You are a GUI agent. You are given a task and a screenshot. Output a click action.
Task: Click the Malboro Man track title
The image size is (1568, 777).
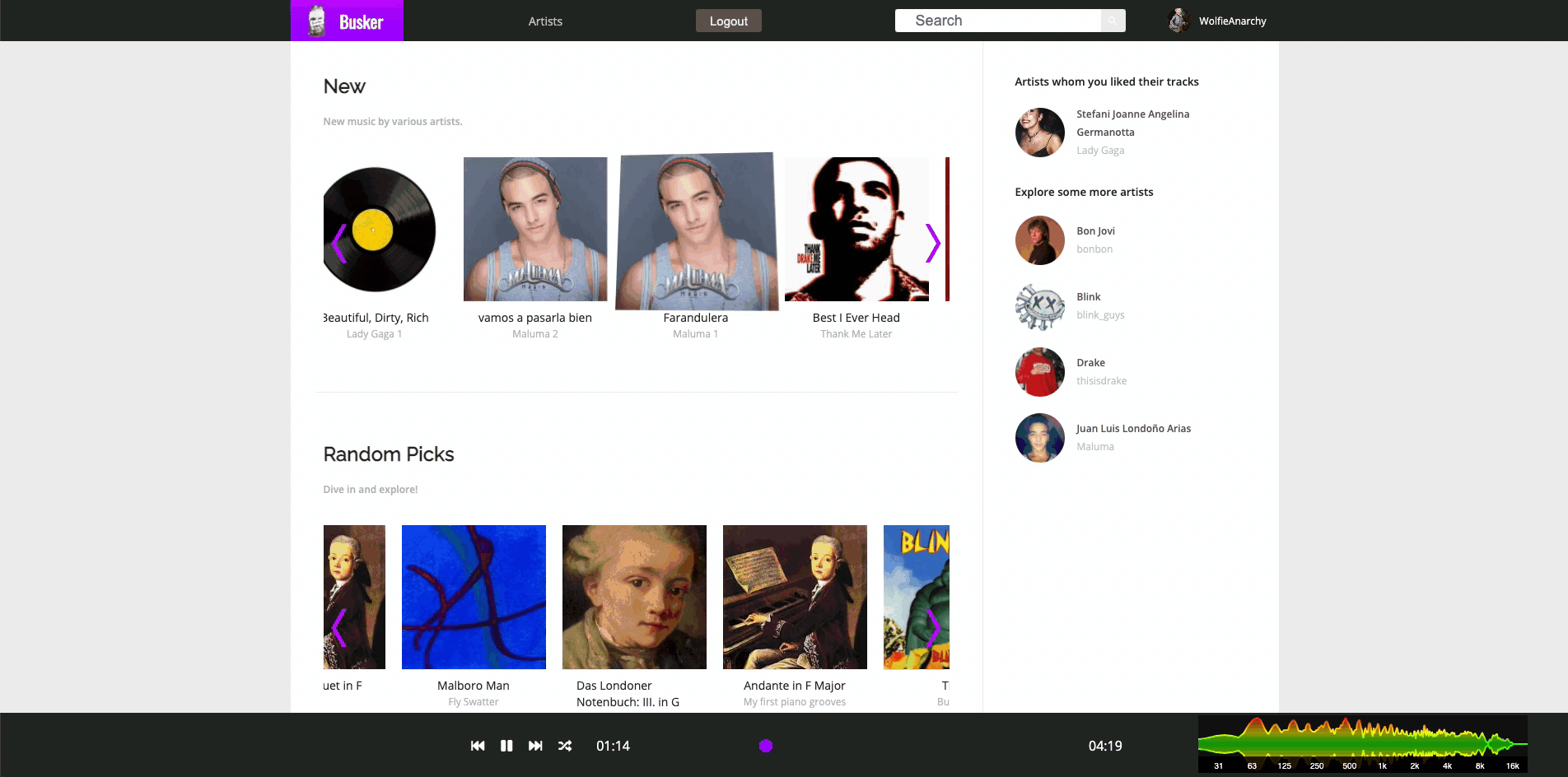(x=474, y=686)
